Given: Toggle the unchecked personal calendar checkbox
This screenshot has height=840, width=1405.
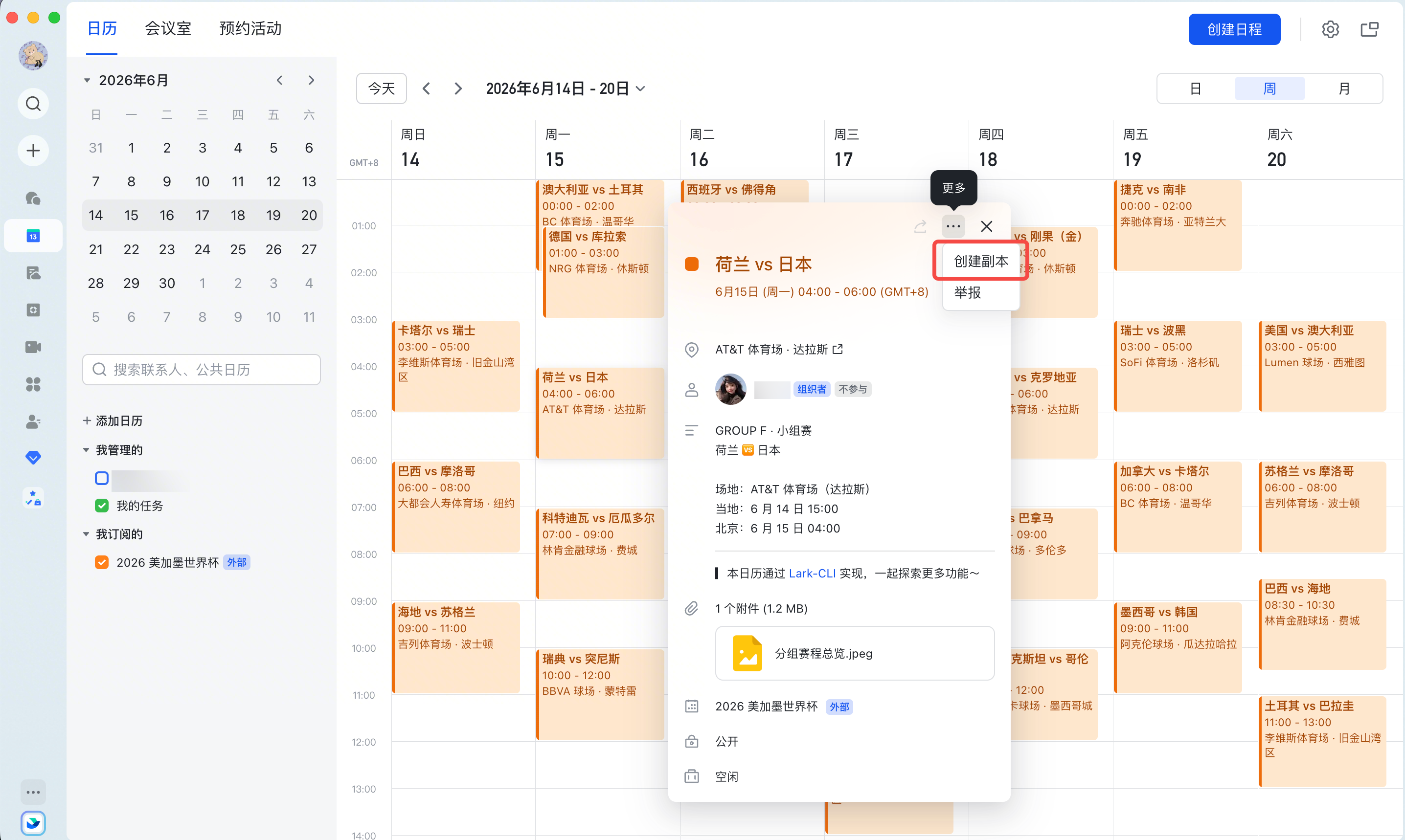Looking at the screenshot, I should tap(102, 478).
